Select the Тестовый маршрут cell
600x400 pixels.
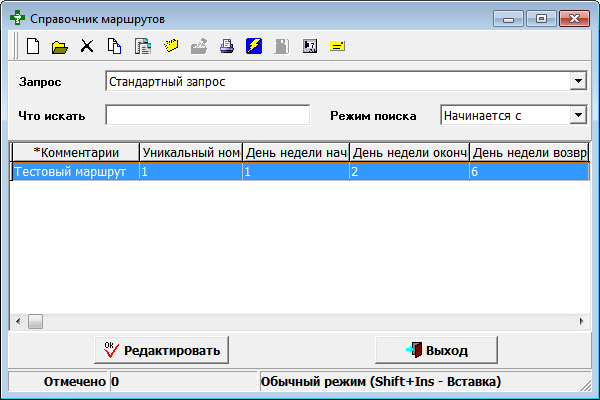[76, 171]
